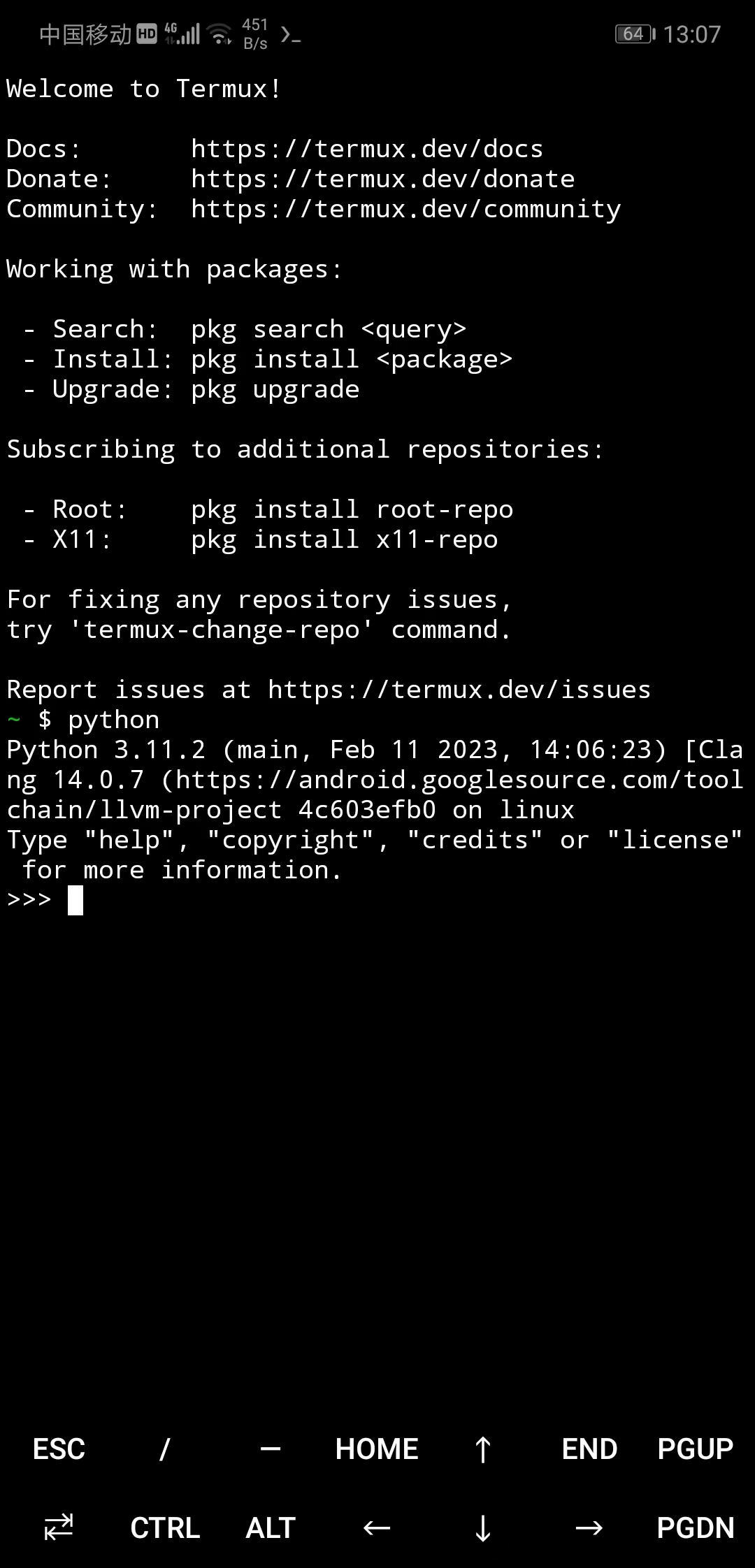
Task: Tap the down arrow navigation key
Action: click(x=482, y=1527)
